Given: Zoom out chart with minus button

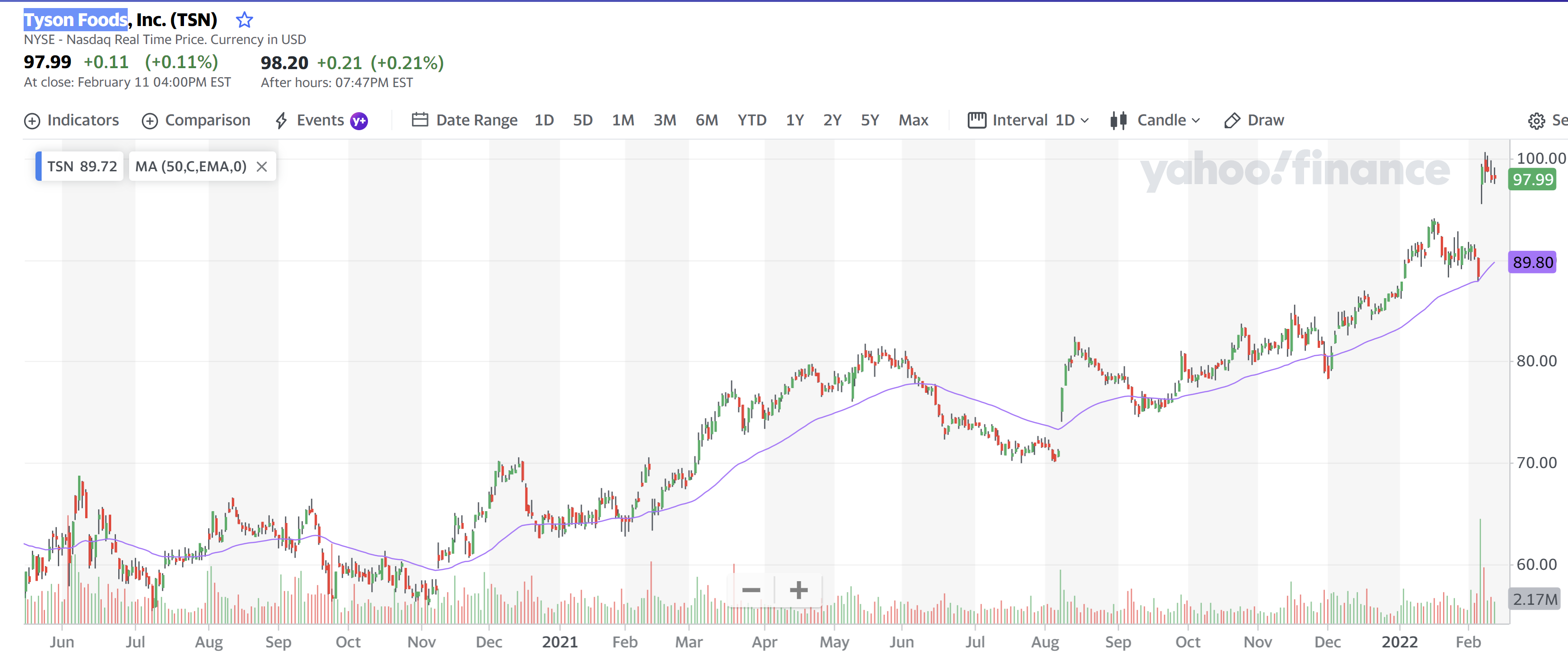Looking at the screenshot, I should [x=751, y=590].
